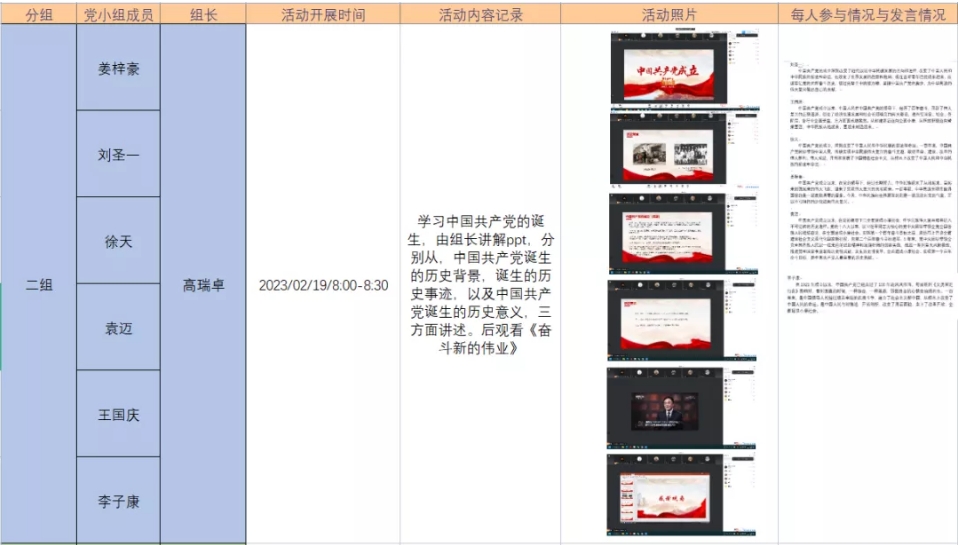The image size is (958, 545).
Task: Select the 2023/02/19 activity time cell
Action: coord(323,285)
